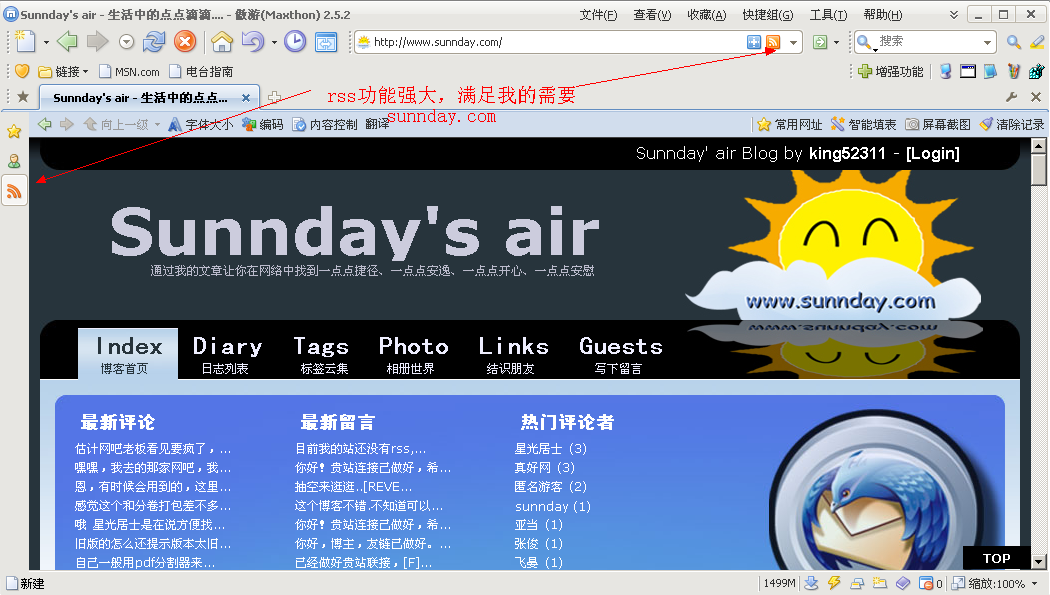Open the 快捷组(G) menu

pos(767,15)
